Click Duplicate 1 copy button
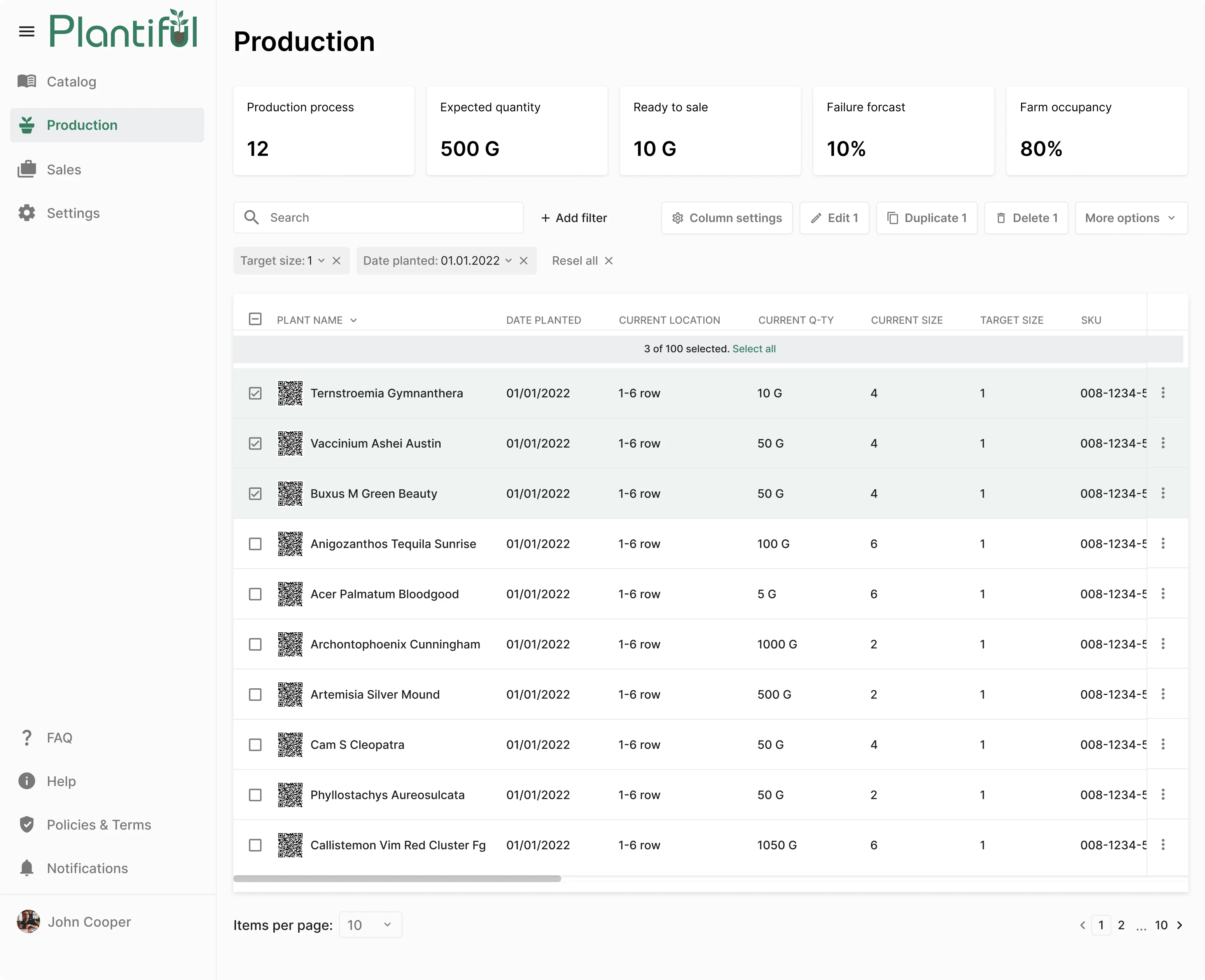 coord(926,218)
